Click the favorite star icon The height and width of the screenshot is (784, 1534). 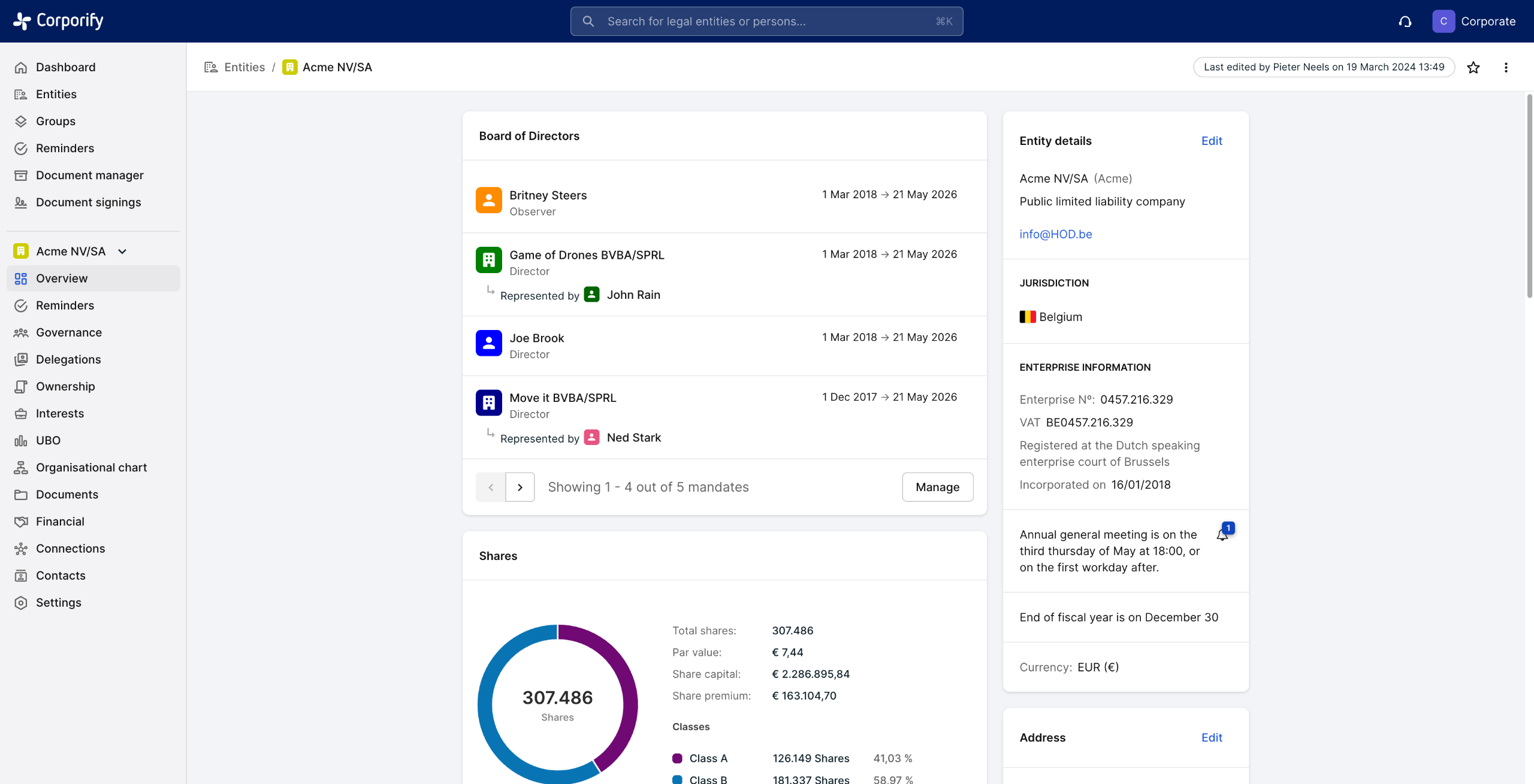[x=1473, y=67]
